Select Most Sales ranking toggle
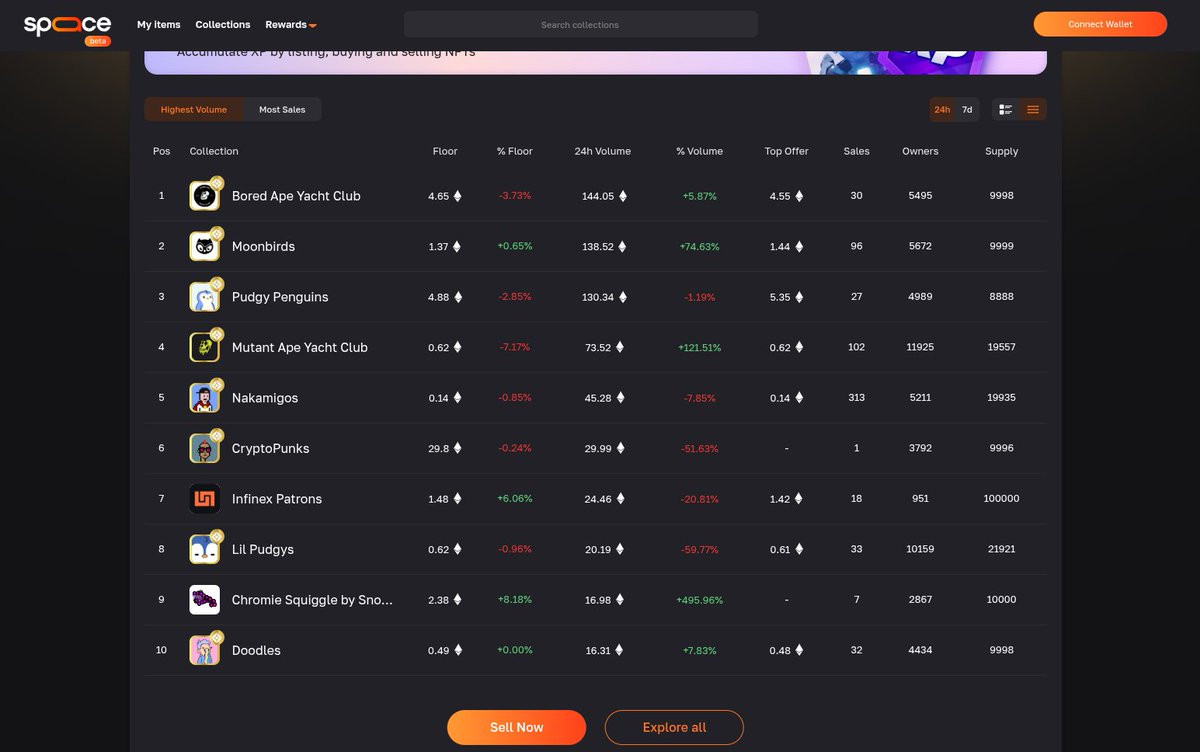Image resolution: width=1200 pixels, height=752 pixels. pos(282,109)
